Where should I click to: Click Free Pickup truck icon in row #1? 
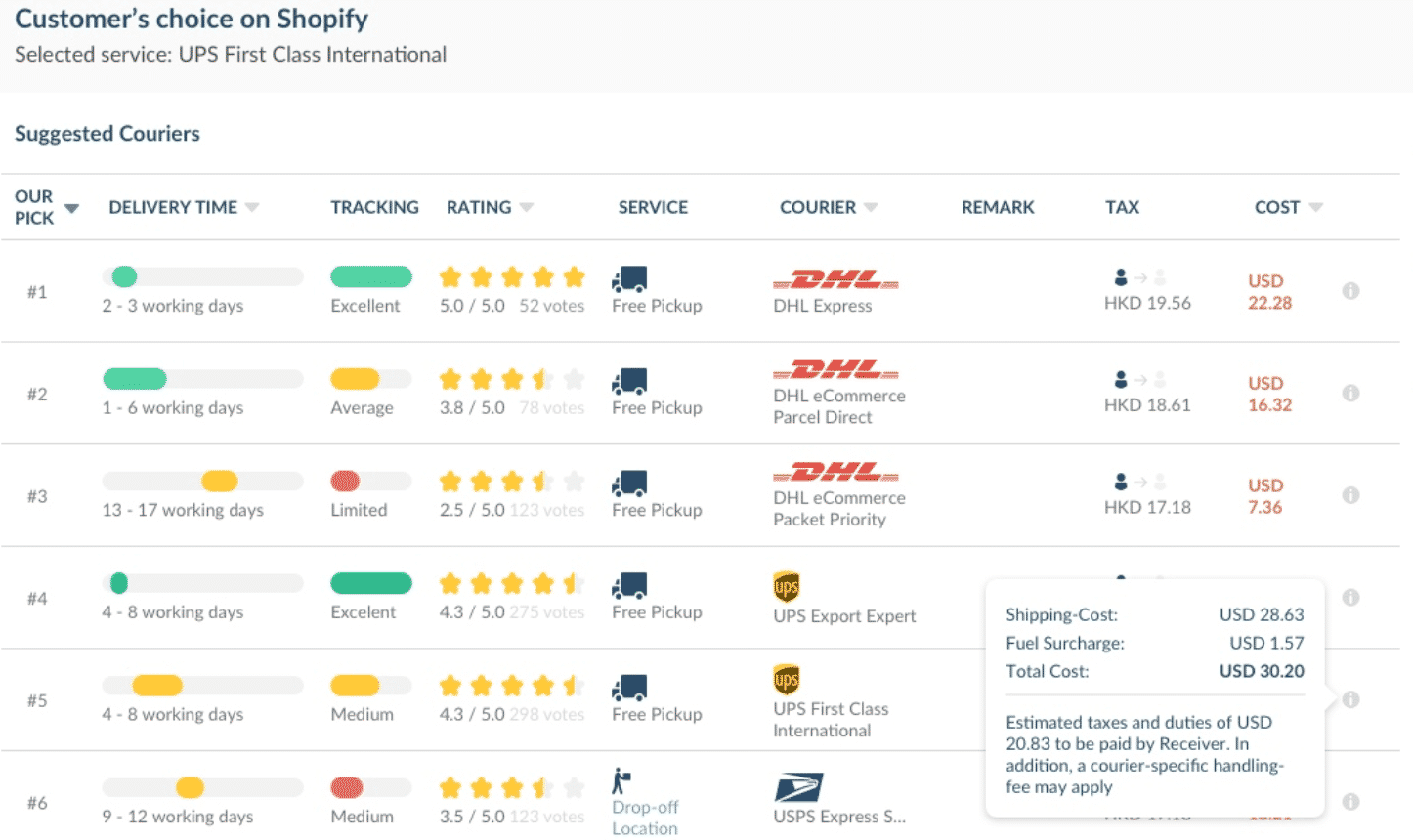click(630, 279)
